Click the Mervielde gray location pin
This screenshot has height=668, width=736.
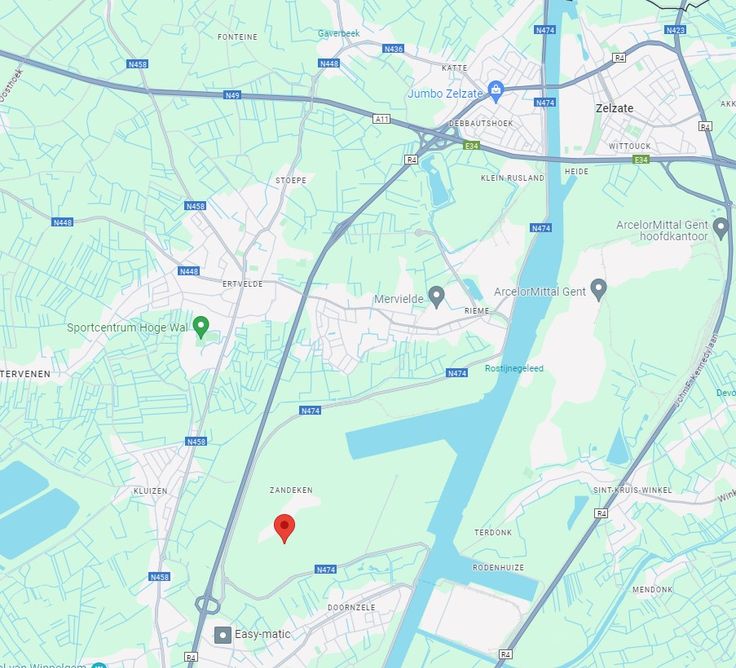(x=437, y=297)
